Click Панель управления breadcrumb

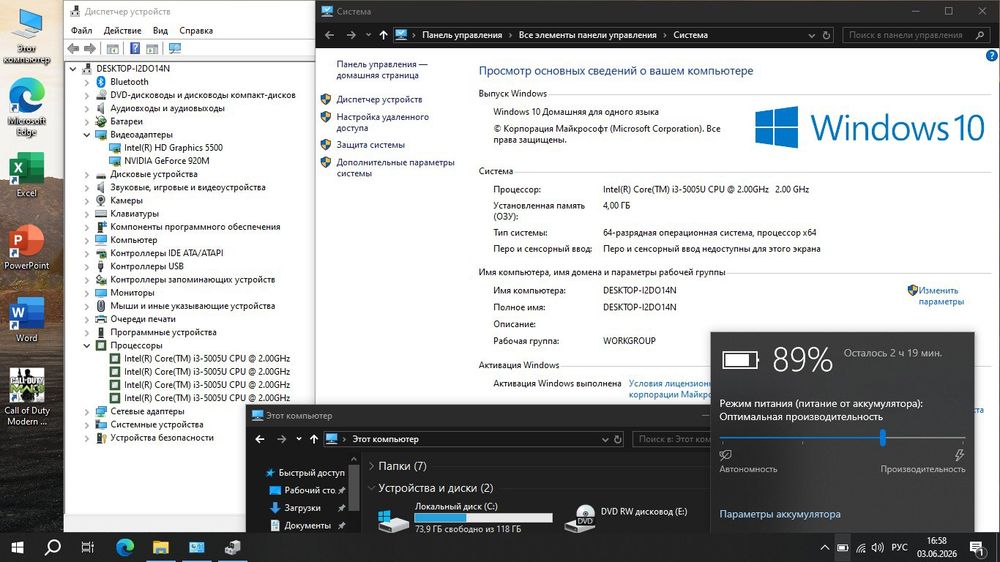462,35
